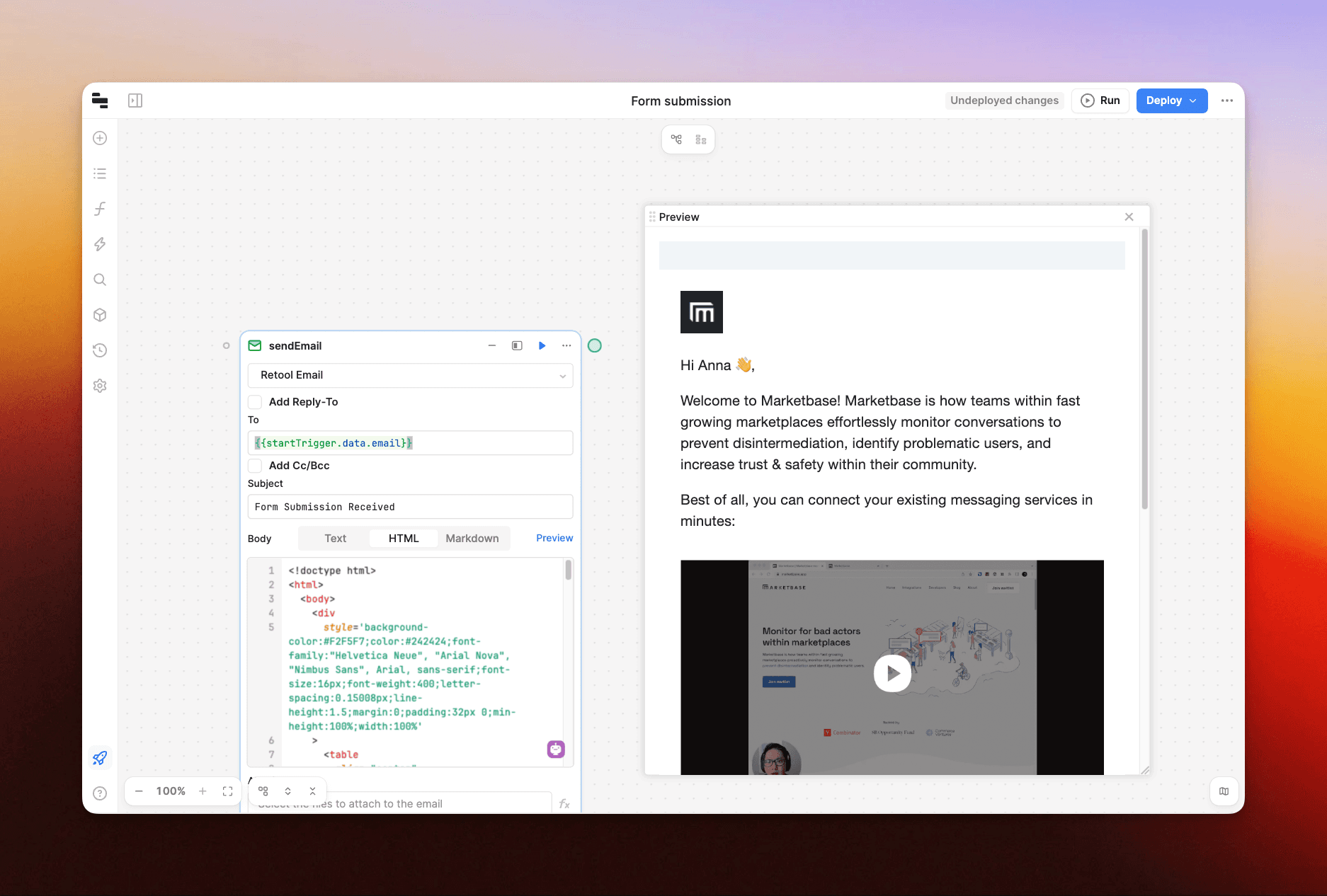Click the <table code line
The width and height of the screenshot is (1327, 896).
[341, 754]
